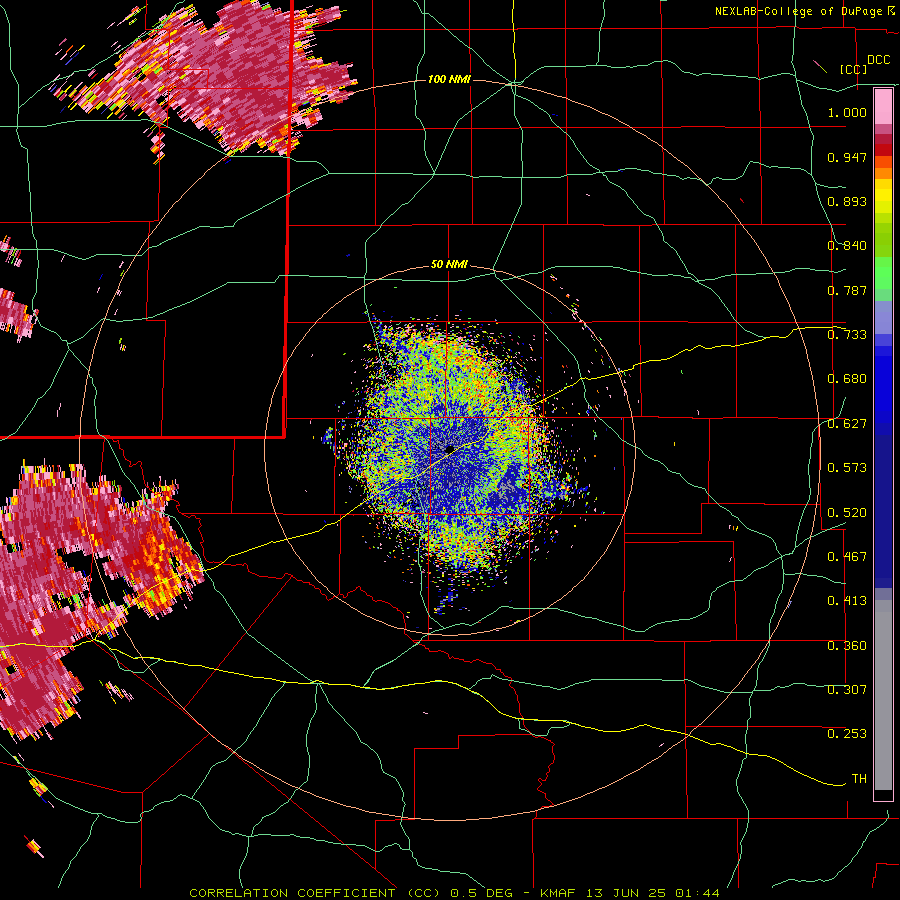Pick the gray swatch on the color bar
The image size is (900, 900).
click(883, 695)
